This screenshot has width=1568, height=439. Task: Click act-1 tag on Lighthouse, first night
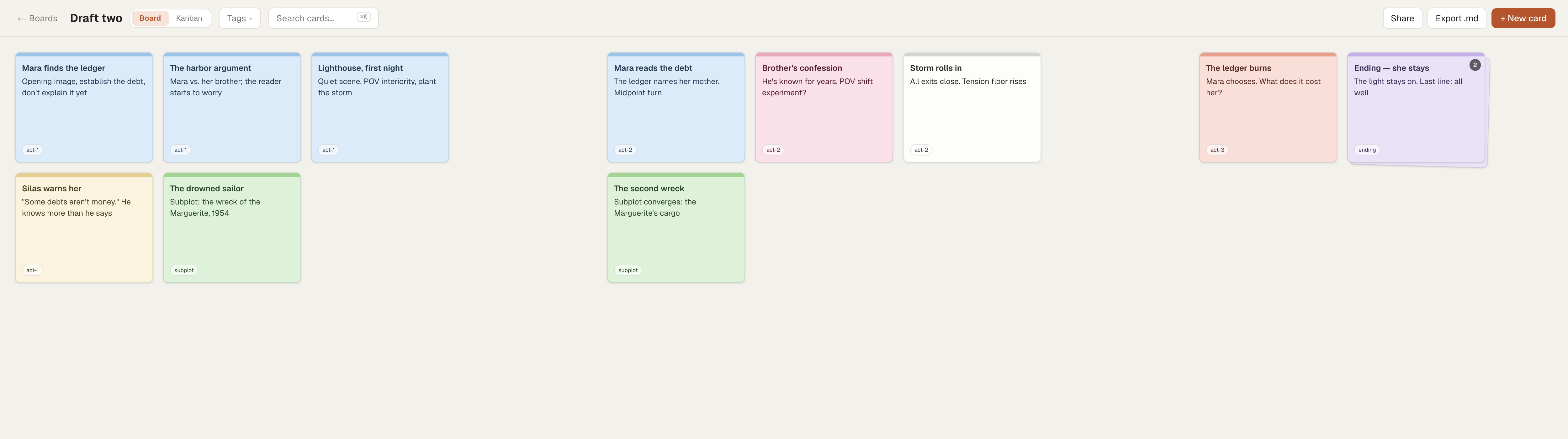pos(328,150)
